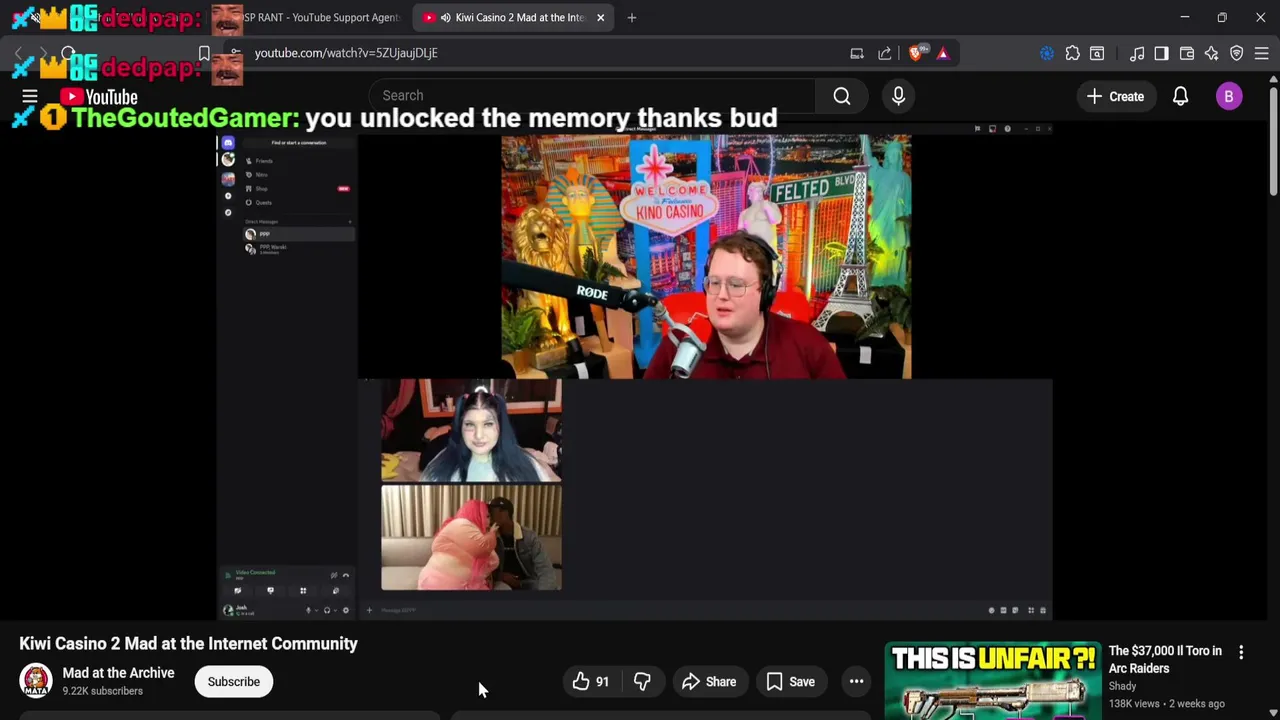The height and width of the screenshot is (720, 1280).
Task: Open the site info icon beside the URL
Action: click(x=236, y=53)
